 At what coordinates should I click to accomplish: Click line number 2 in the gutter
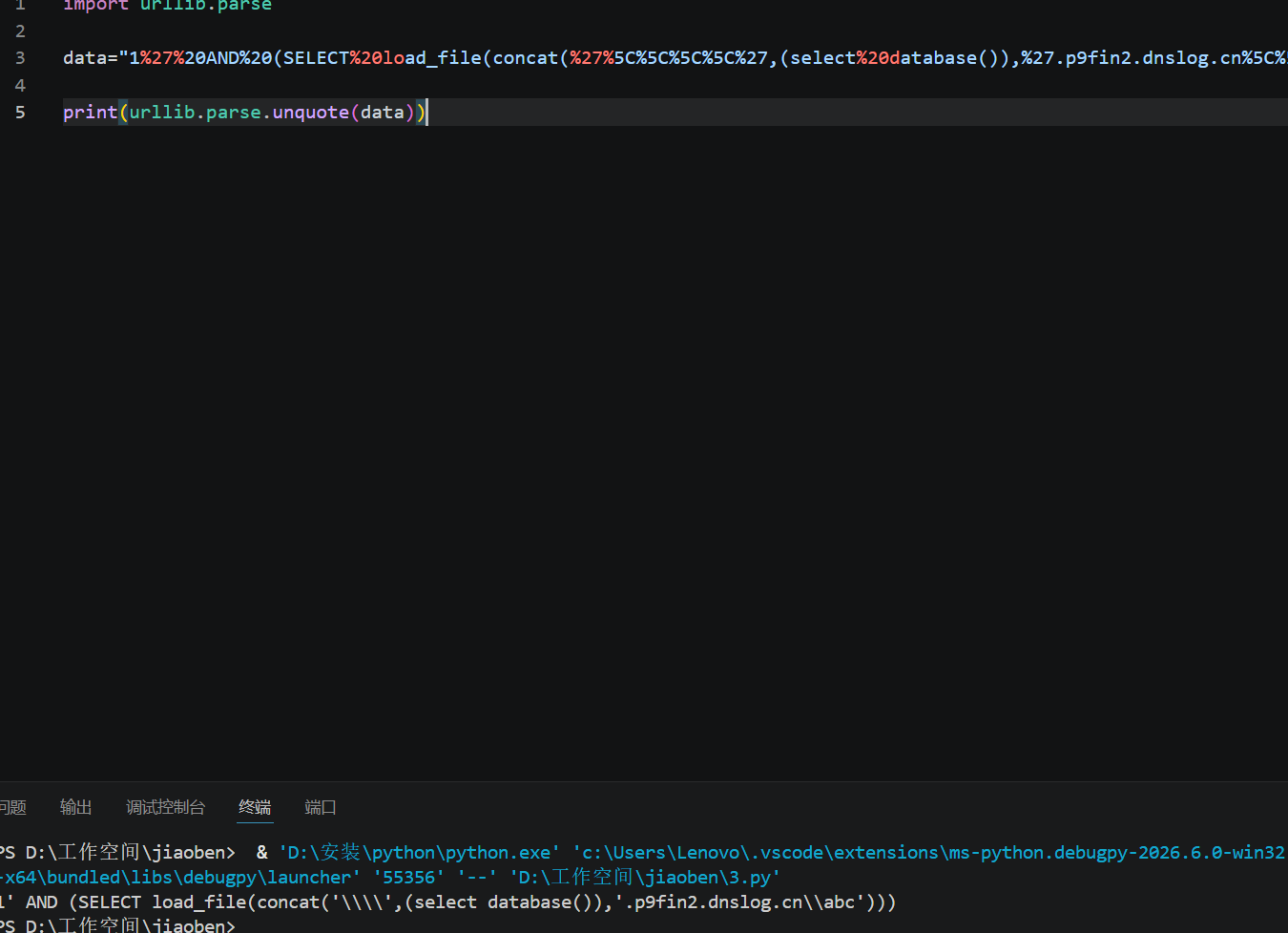(x=20, y=31)
